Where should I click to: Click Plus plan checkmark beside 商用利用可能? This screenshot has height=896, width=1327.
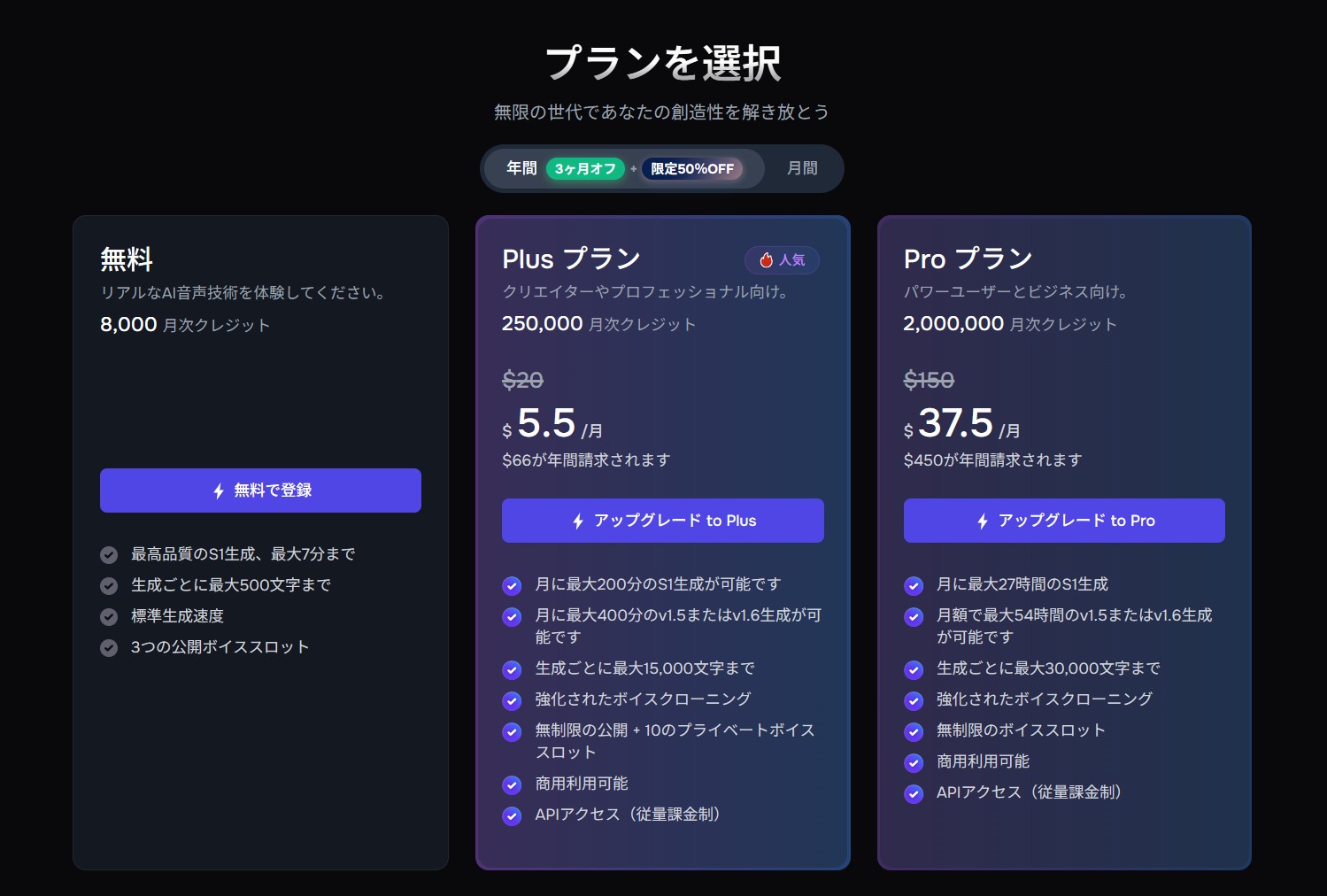point(512,785)
